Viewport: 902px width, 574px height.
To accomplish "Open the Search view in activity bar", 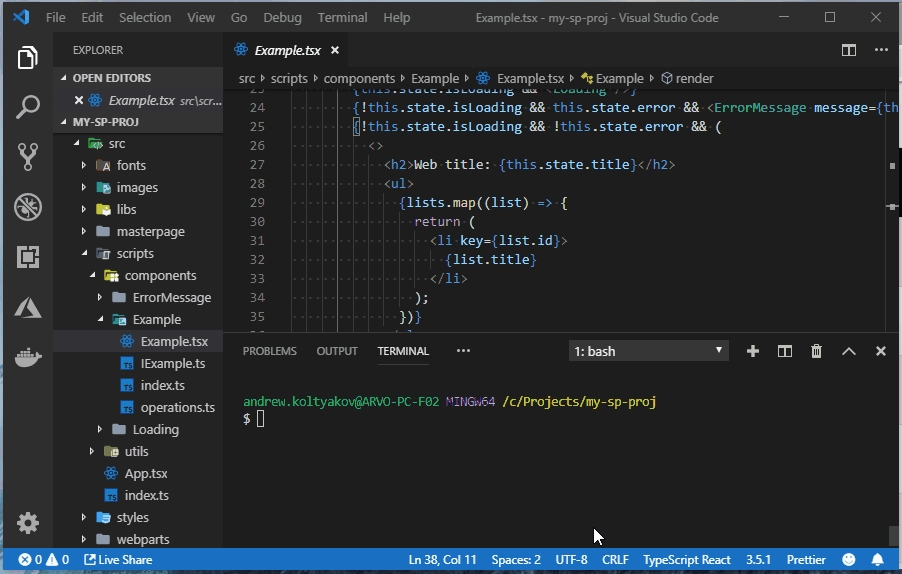I will pos(27,107).
